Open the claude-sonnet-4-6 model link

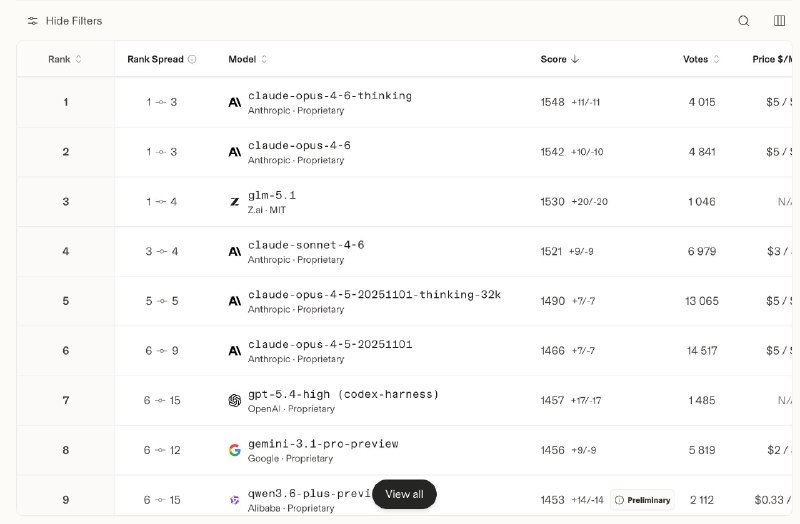(306, 245)
